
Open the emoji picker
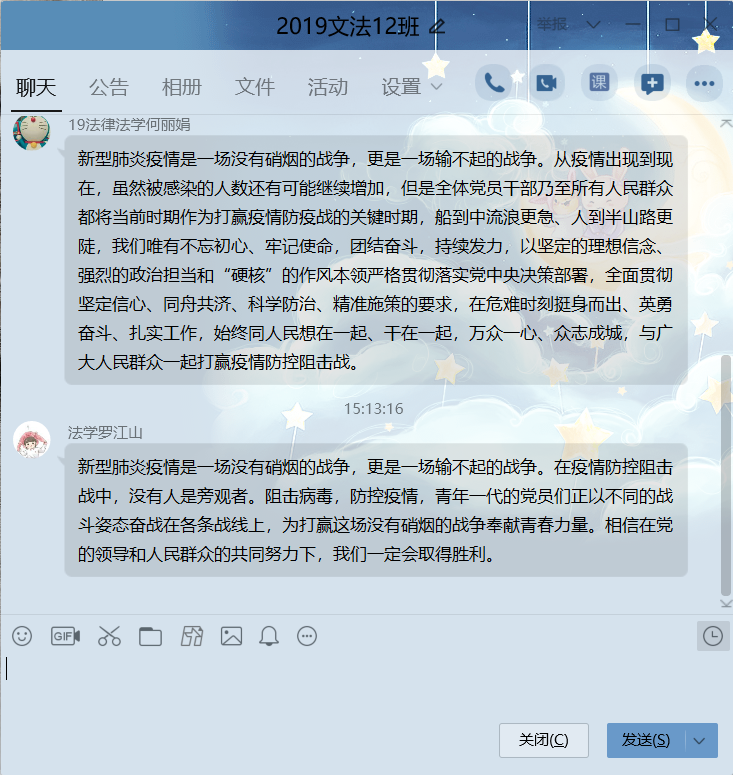click(x=22, y=636)
